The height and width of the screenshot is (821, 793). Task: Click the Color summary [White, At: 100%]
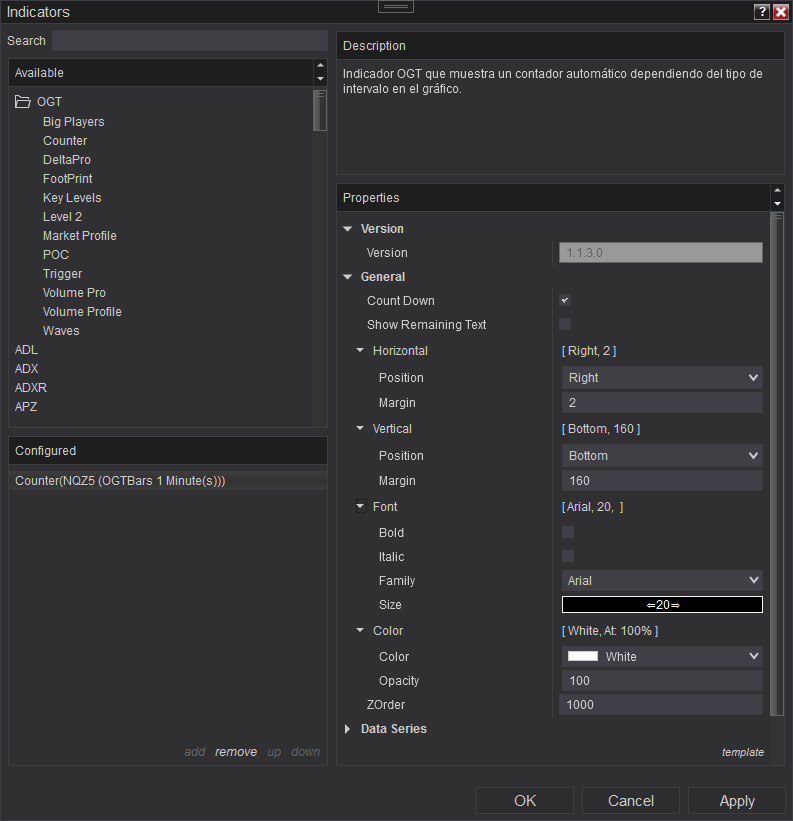pos(610,631)
